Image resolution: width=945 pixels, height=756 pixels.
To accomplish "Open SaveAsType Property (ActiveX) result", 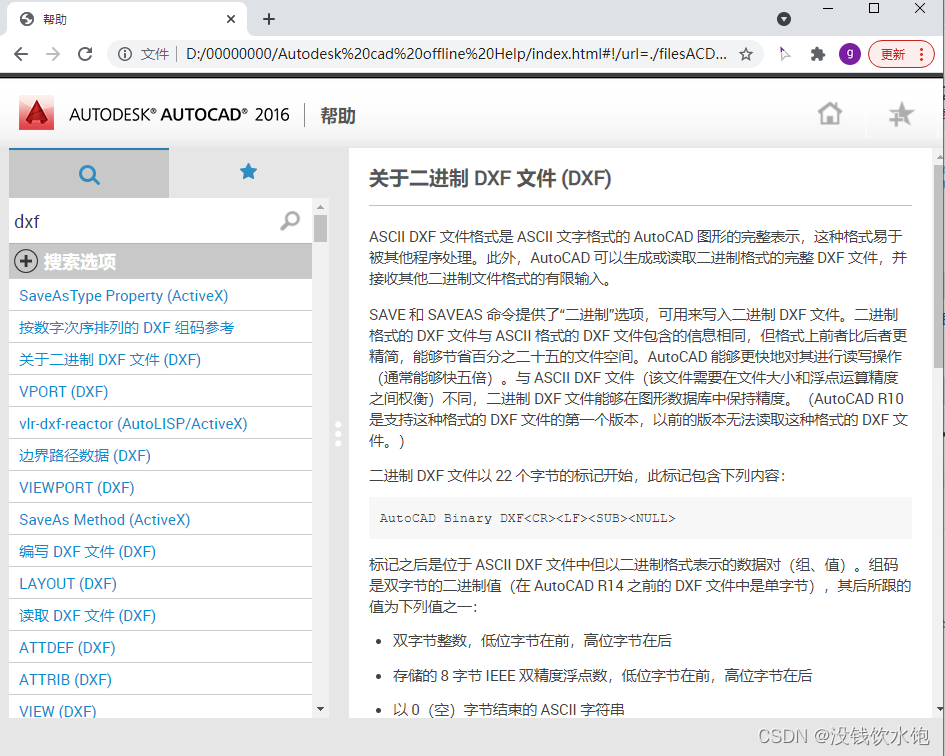I will tap(124, 296).
